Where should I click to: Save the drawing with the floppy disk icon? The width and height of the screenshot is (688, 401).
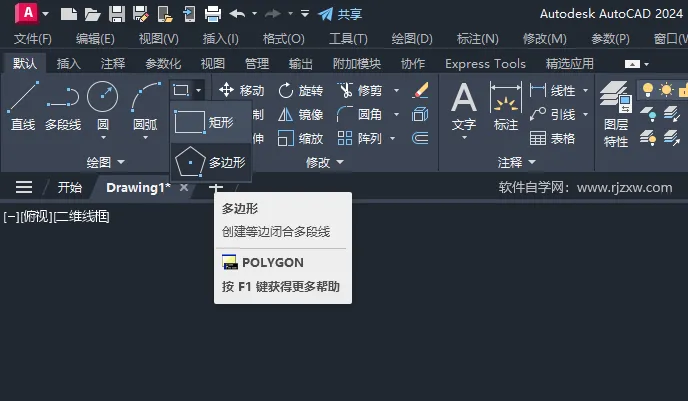117,14
